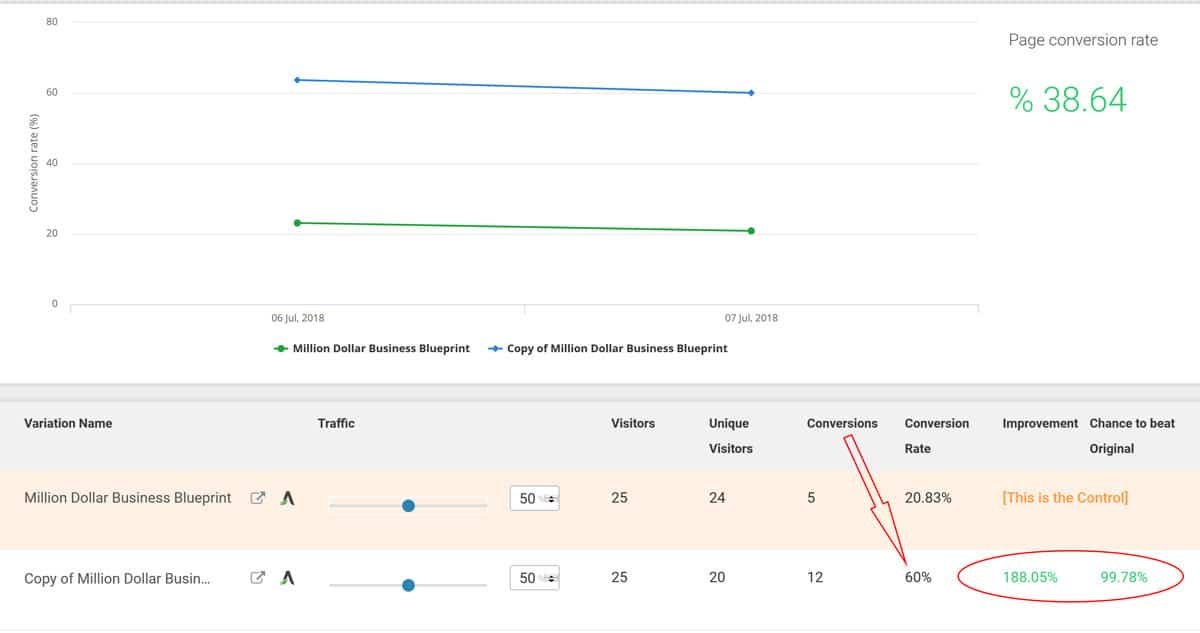Click the 38.64 page conversion rate

(1068, 100)
